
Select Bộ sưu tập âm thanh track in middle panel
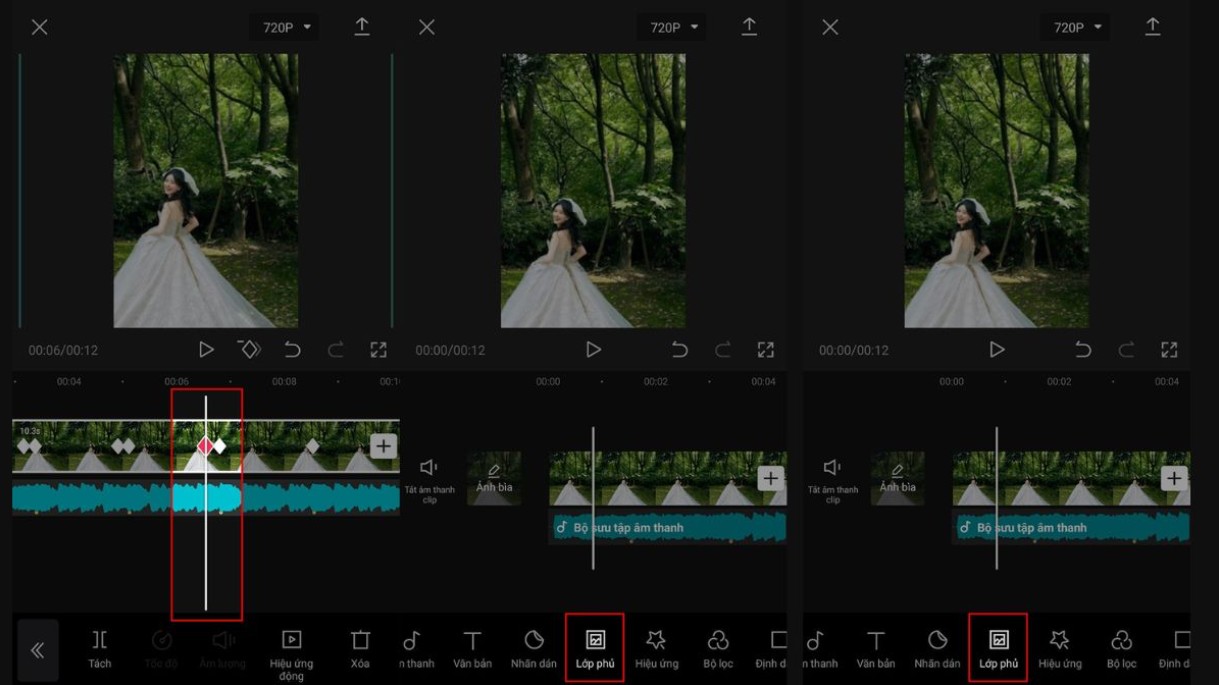point(668,527)
